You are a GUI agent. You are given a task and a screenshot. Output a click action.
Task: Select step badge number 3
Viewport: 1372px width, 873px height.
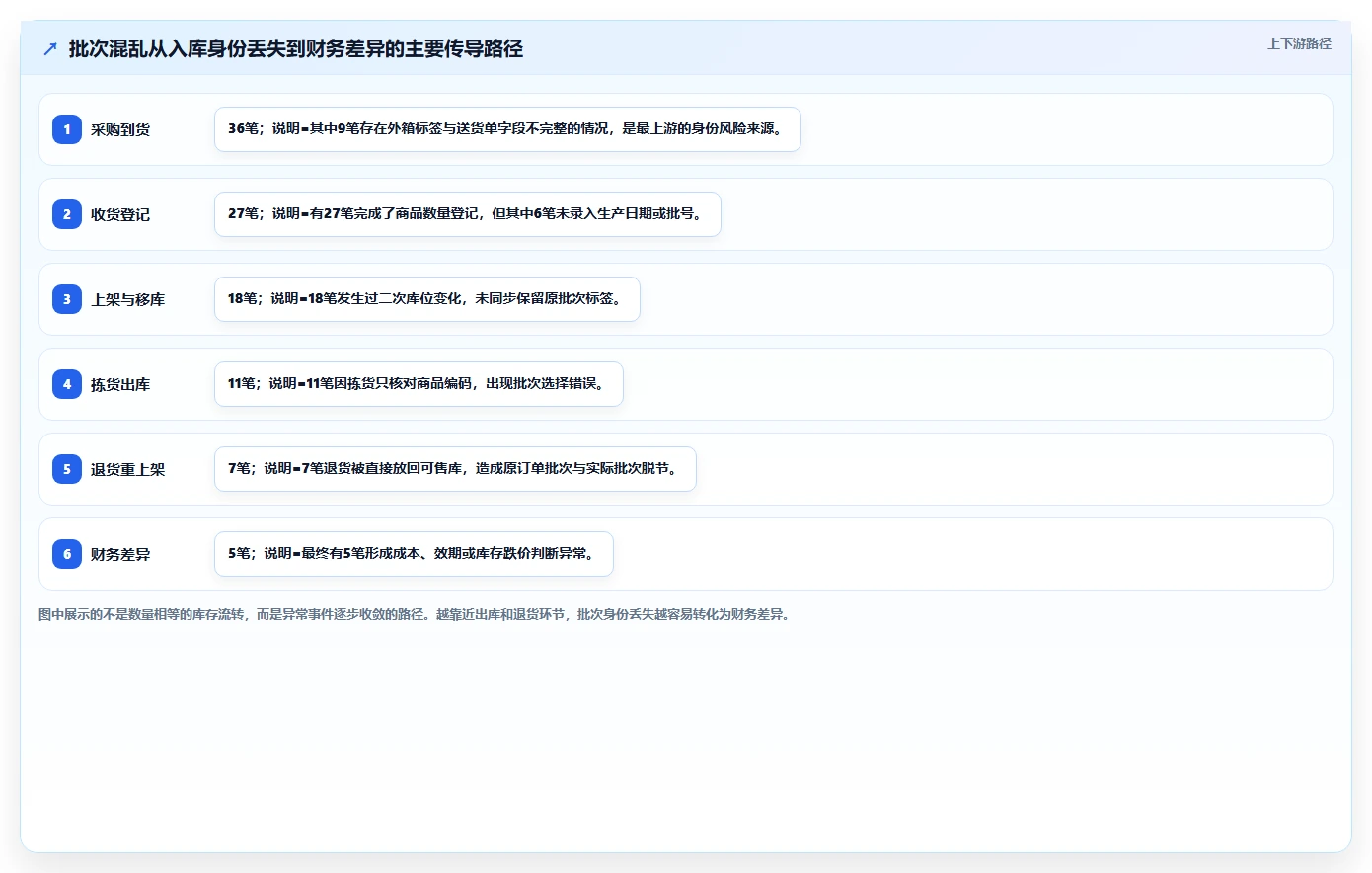click(67, 299)
